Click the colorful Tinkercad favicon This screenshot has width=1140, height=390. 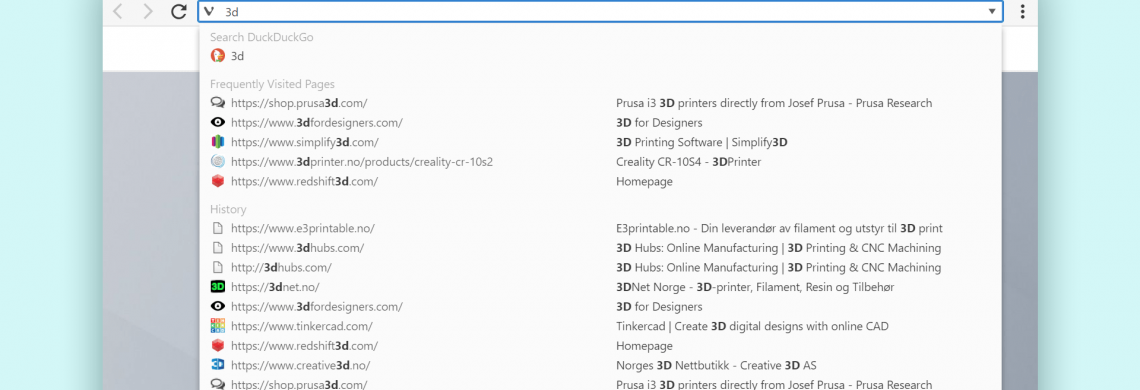point(217,326)
